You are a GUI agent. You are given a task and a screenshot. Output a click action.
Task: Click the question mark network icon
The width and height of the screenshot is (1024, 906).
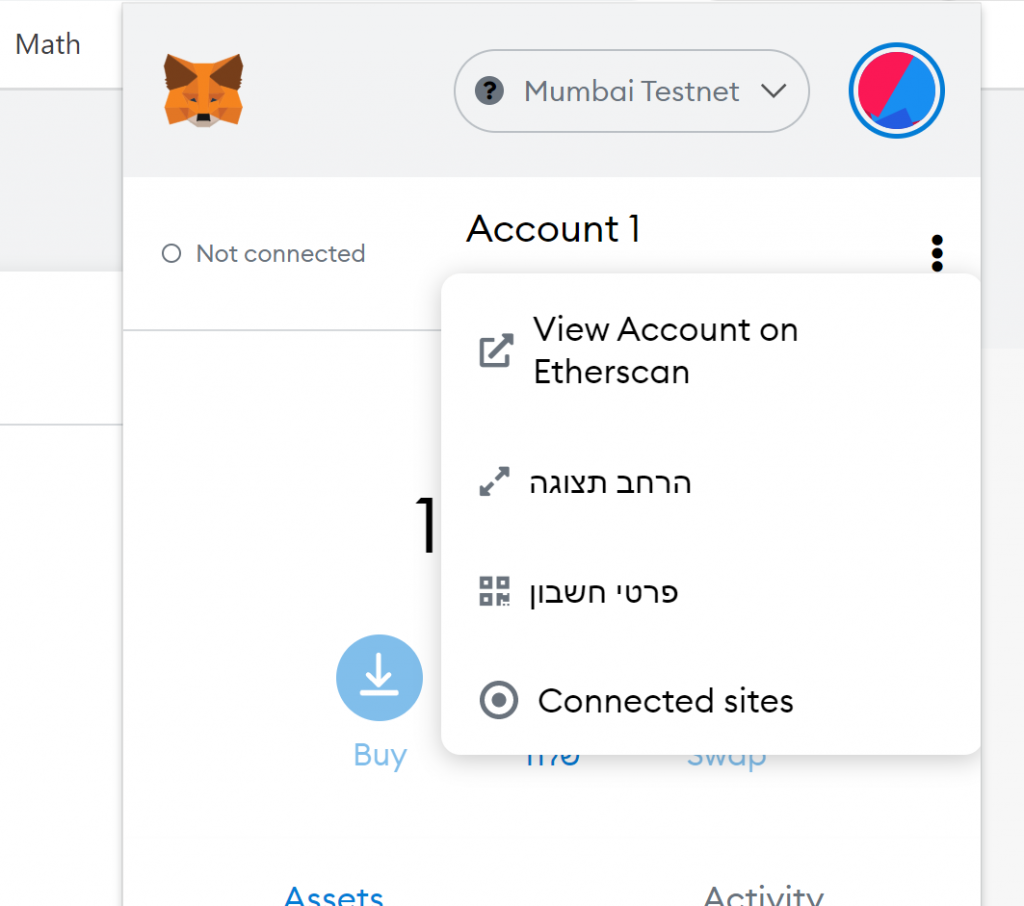point(488,92)
